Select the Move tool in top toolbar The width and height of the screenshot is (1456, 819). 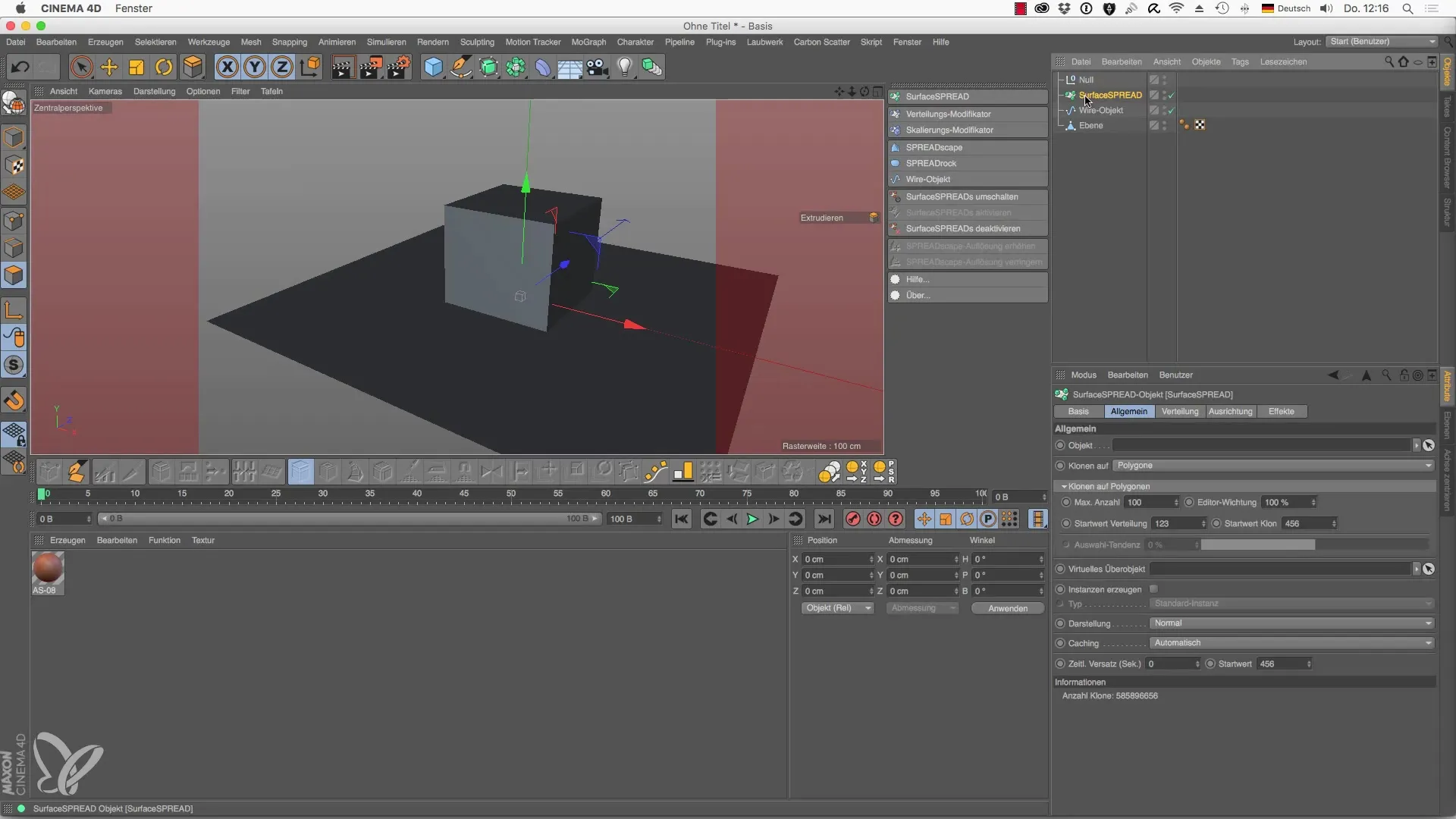[x=109, y=67]
